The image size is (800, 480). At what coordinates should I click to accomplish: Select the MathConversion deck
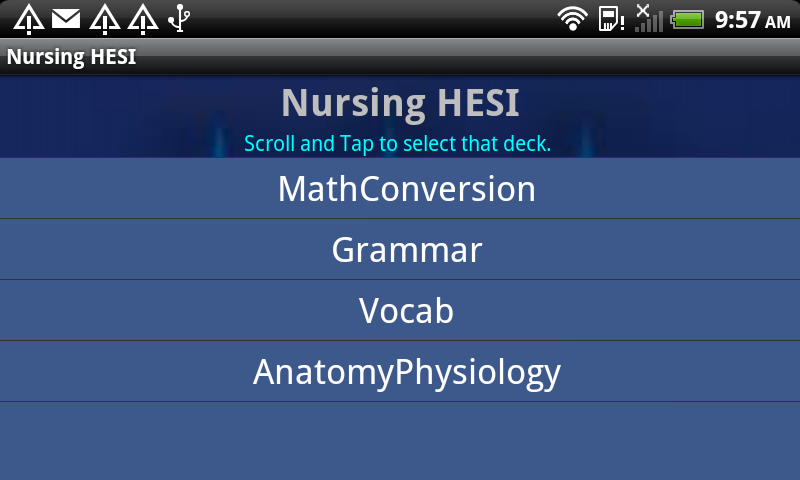click(x=406, y=189)
